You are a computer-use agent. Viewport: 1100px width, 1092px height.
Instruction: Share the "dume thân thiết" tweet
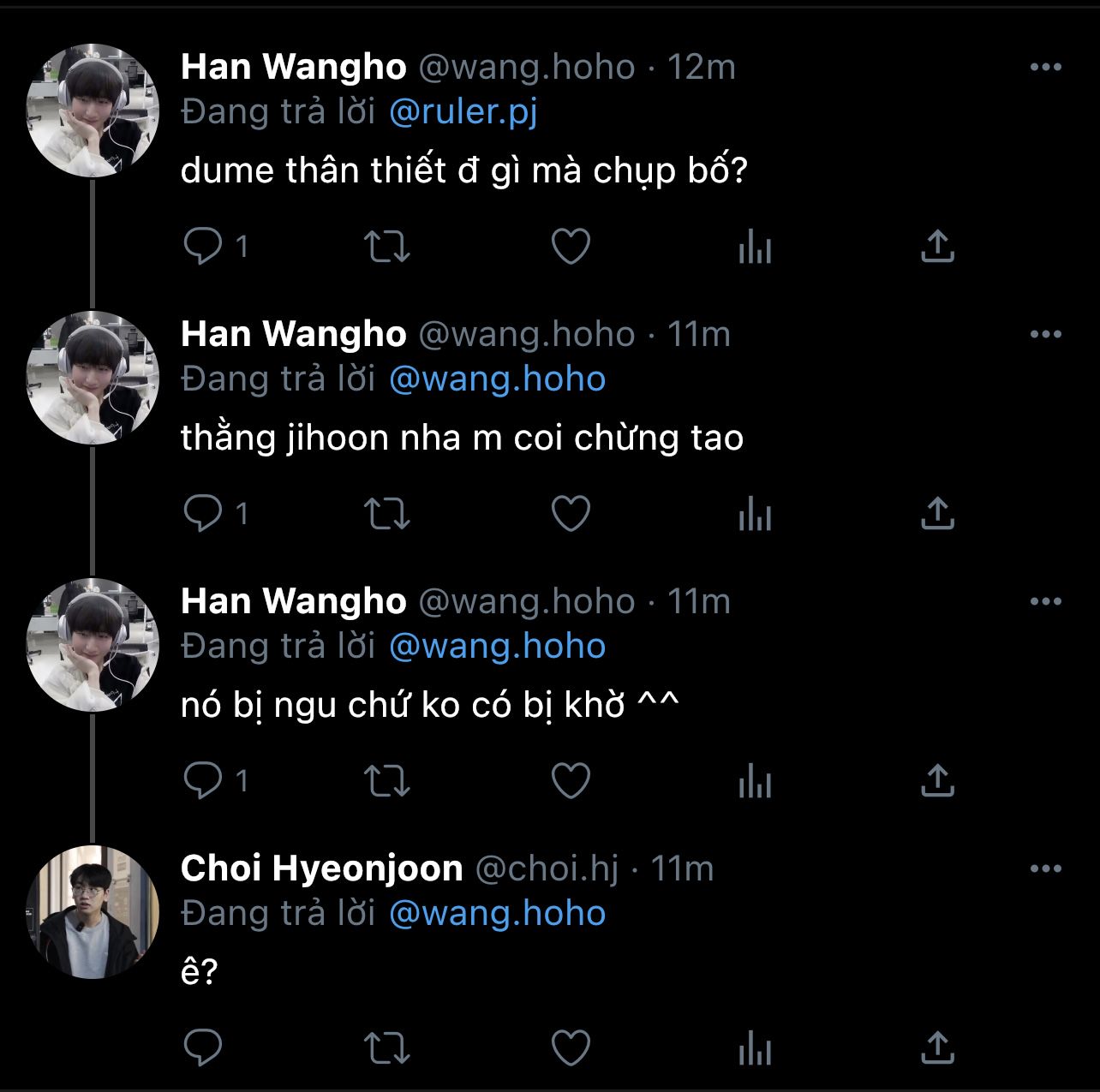(937, 247)
